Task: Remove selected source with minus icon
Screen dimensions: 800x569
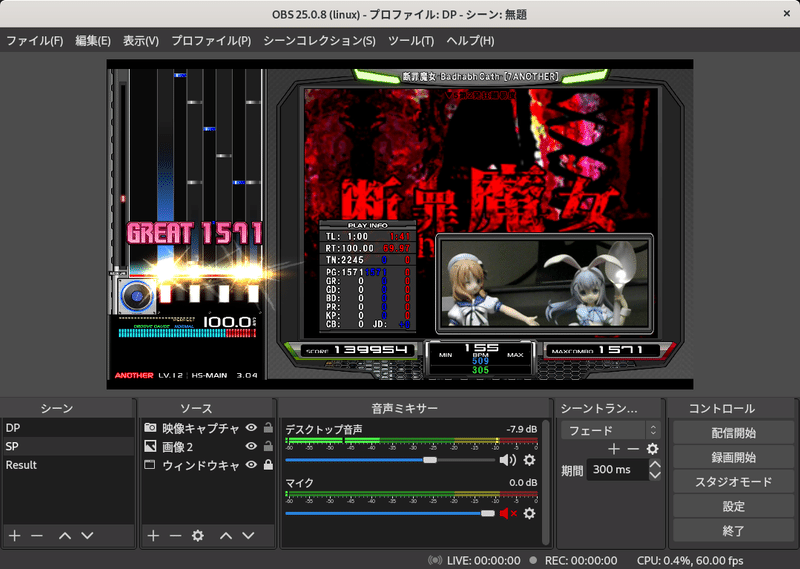Action: [176, 535]
